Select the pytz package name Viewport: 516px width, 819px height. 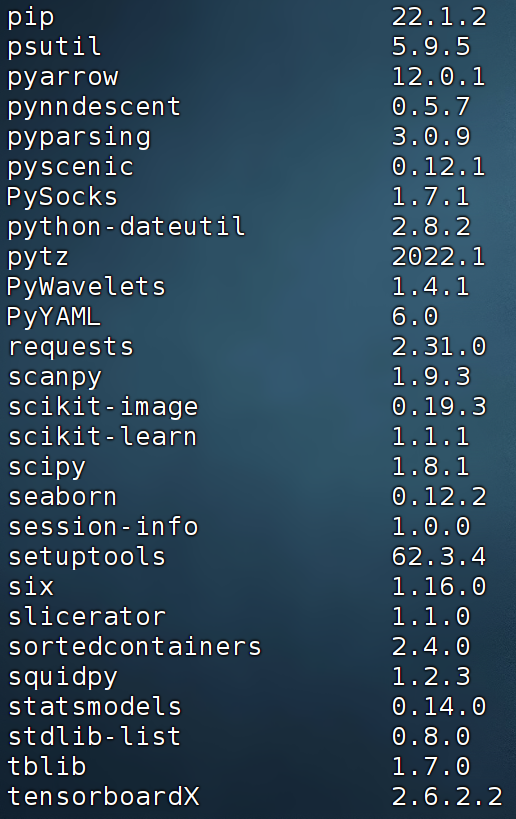click(x=38, y=258)
